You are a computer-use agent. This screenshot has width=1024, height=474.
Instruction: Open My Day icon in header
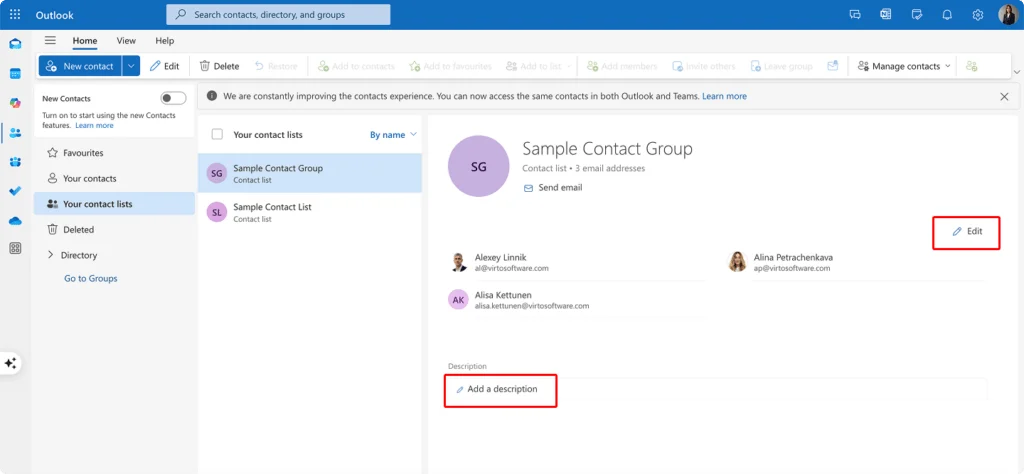pos(916,14)
